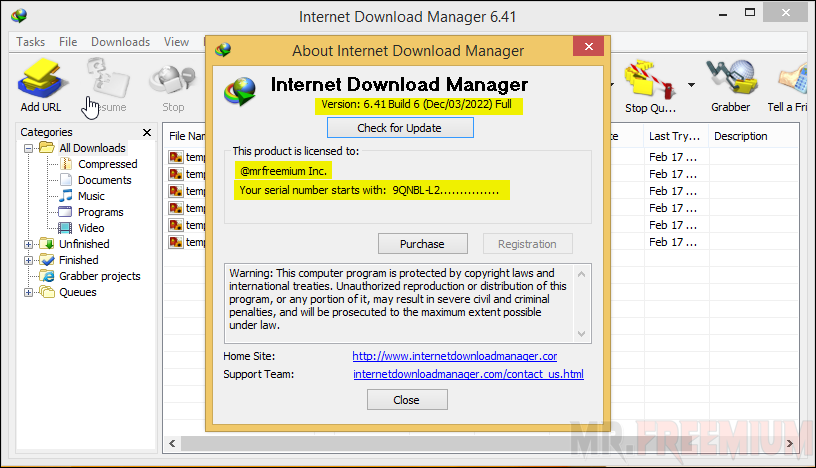Image resolution: width=816 pixels, height=468 pixels.
Task: Click the Last Try column header
Action: (675, 136)
